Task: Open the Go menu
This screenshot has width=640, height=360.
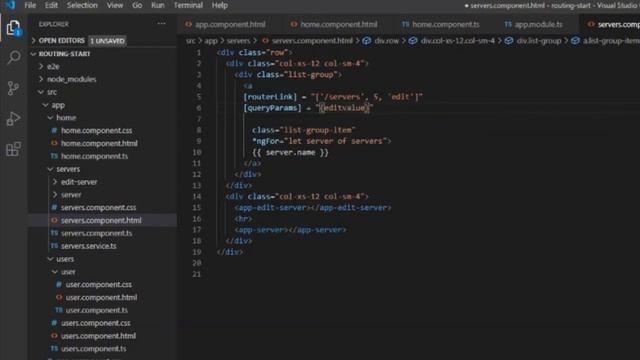Action: click(137, 5)
